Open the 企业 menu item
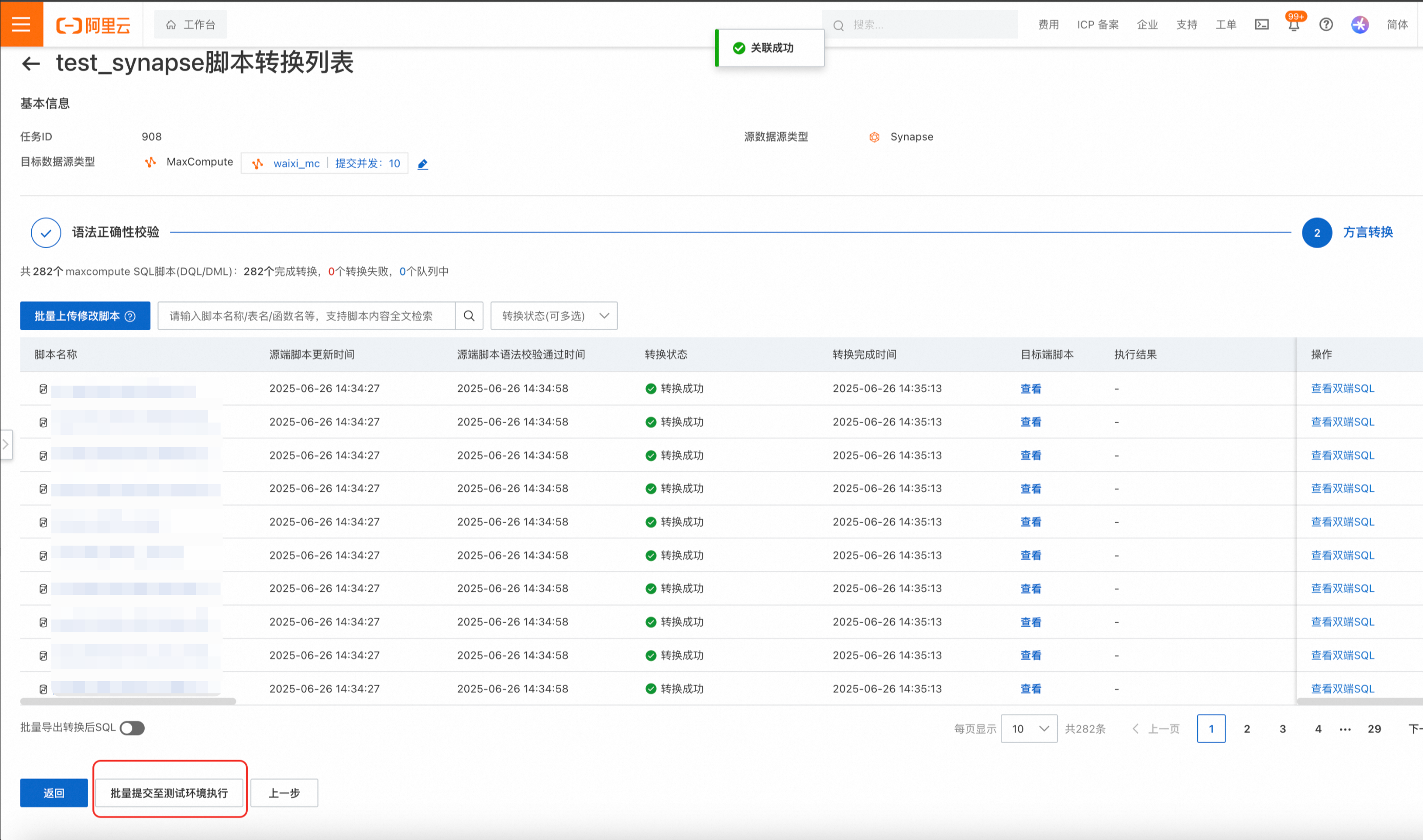The height and width of the screenshot is (840, 1423). [x=1148, y=24]
